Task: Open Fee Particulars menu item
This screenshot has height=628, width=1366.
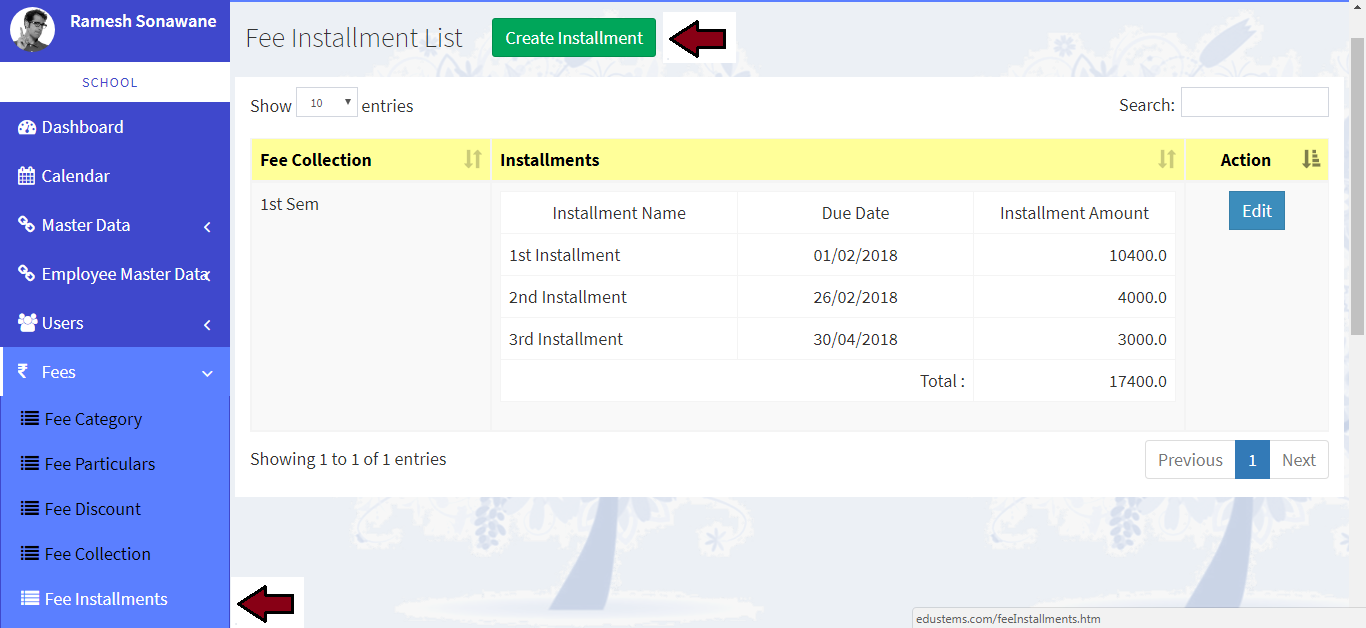Action: tap(99, 464)
